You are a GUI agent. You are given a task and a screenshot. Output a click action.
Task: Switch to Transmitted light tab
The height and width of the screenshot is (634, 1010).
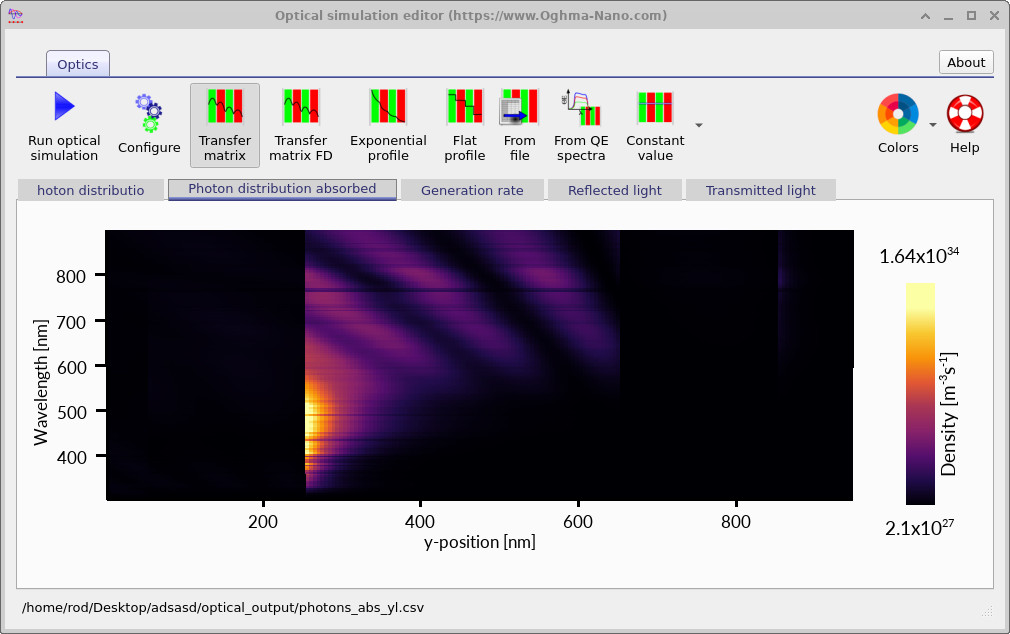click(x=761, y=190)
